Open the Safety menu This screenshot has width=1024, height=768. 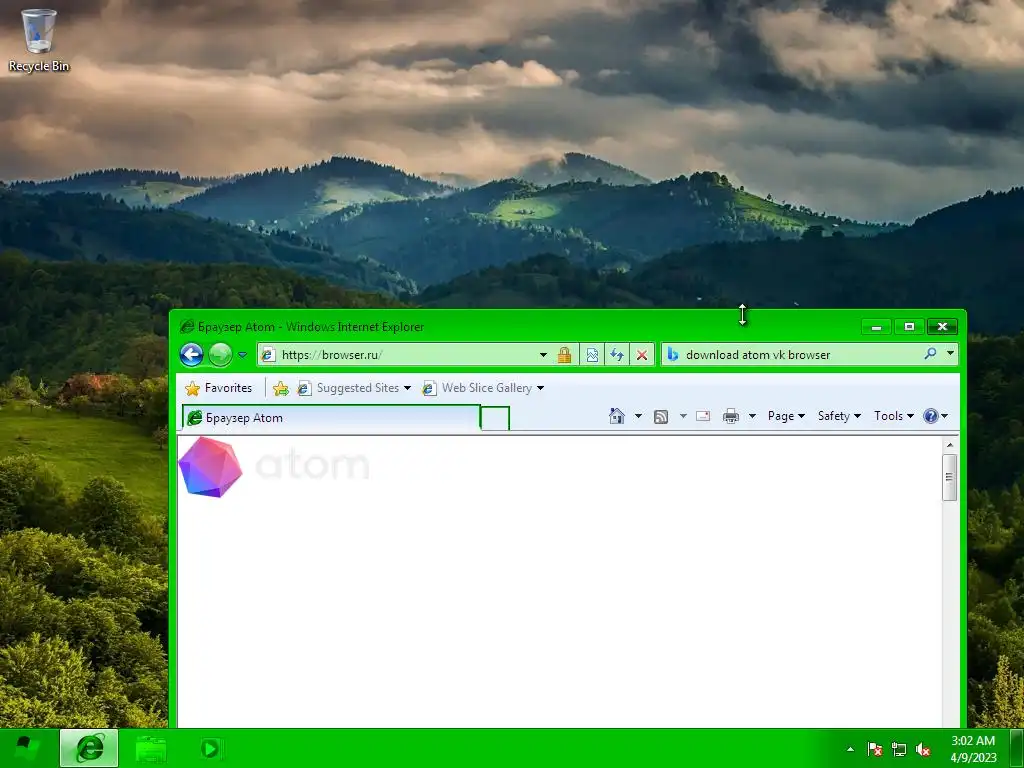839,416
